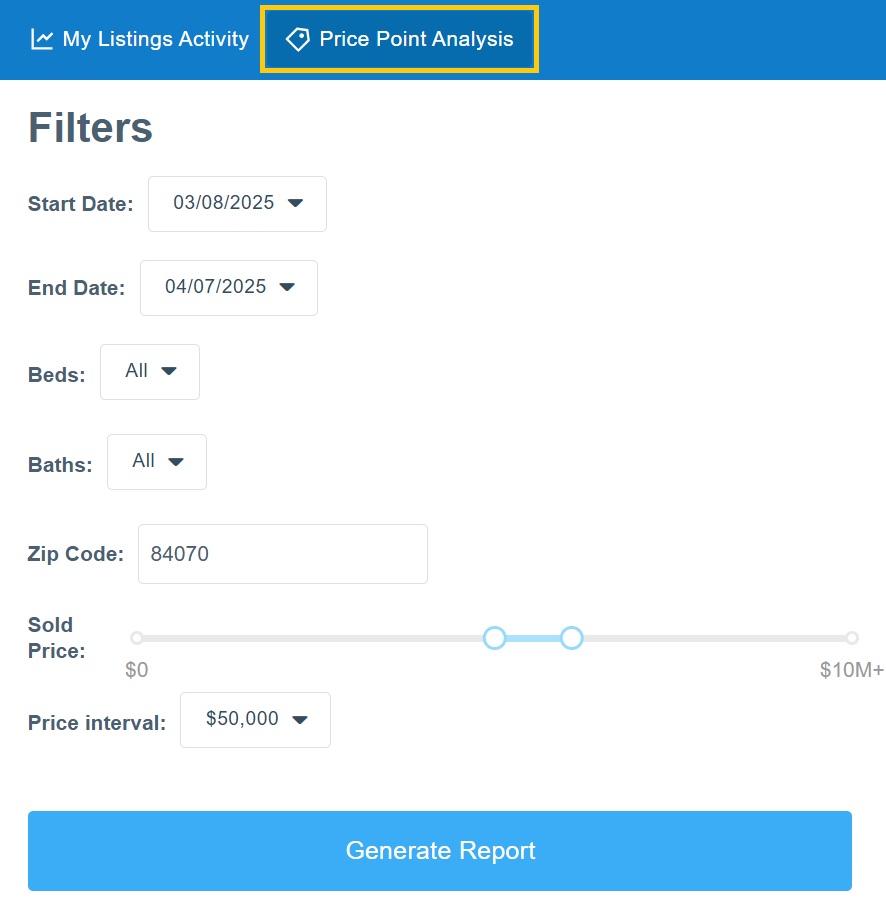The image size is (886, 900).
Task: Click the caret arrow beside 04/07/2025
Action: point(287,287)
